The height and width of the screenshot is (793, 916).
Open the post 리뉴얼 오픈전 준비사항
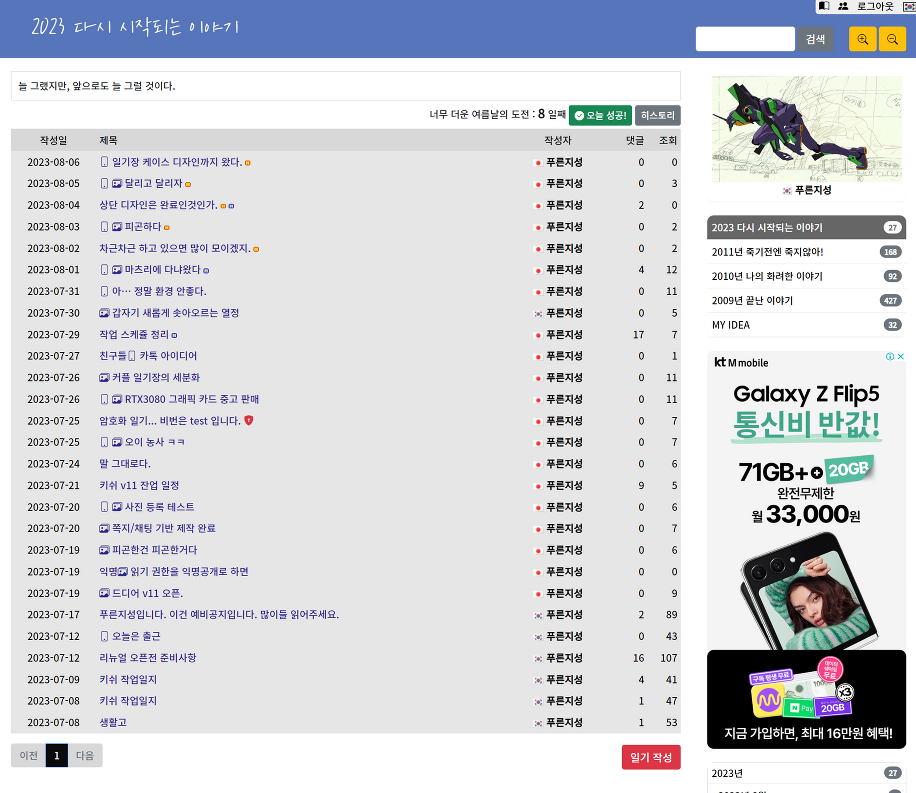(x=148, y=658)
